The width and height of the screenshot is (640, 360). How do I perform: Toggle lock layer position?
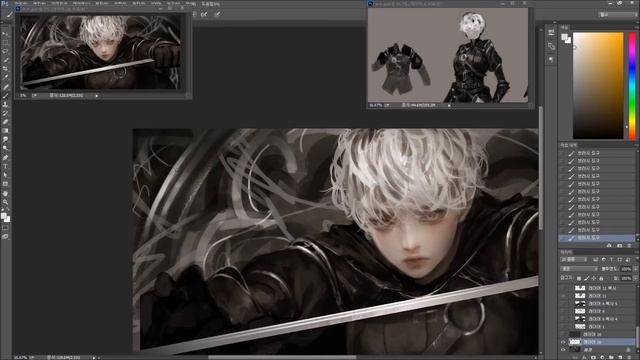point(594,278)
